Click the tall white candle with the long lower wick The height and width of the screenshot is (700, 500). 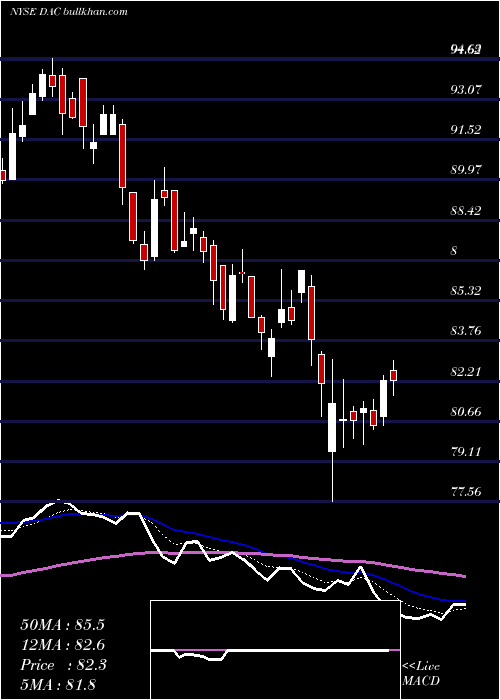click(x=332, y=427)
